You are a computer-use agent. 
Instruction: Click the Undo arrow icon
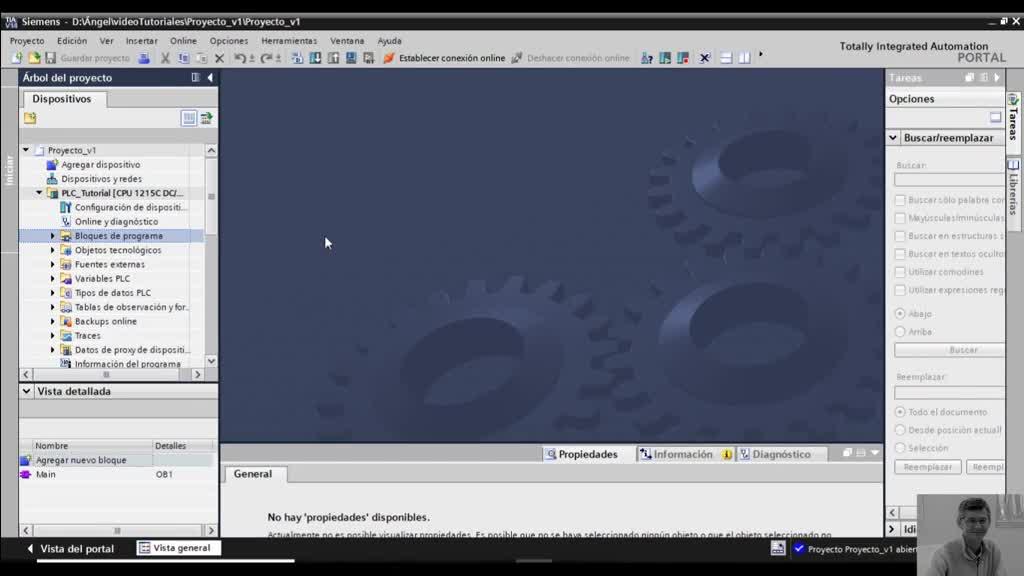click(240, 58)
